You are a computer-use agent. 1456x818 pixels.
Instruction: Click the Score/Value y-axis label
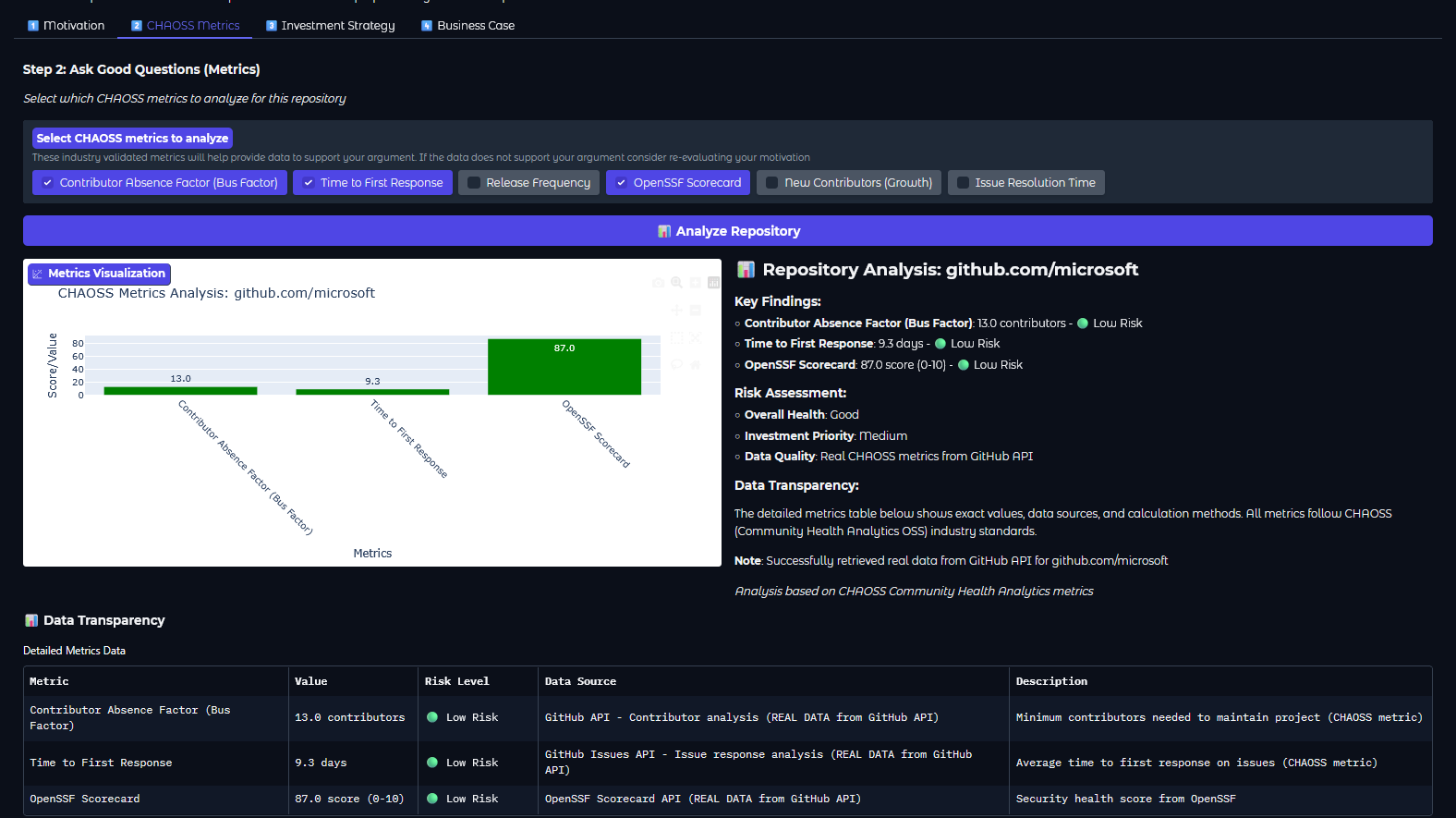click(53, 366)
